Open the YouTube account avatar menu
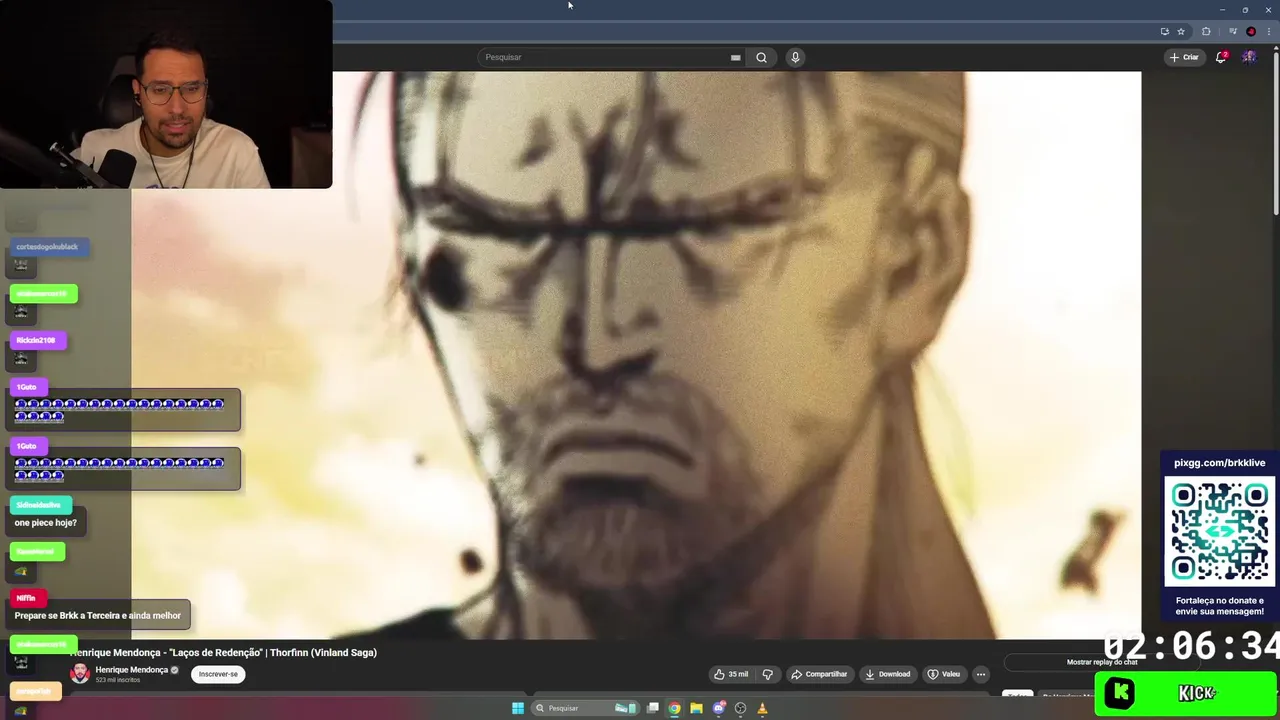Viewport: 1280px width, 720px height. tap(1249, 57)
